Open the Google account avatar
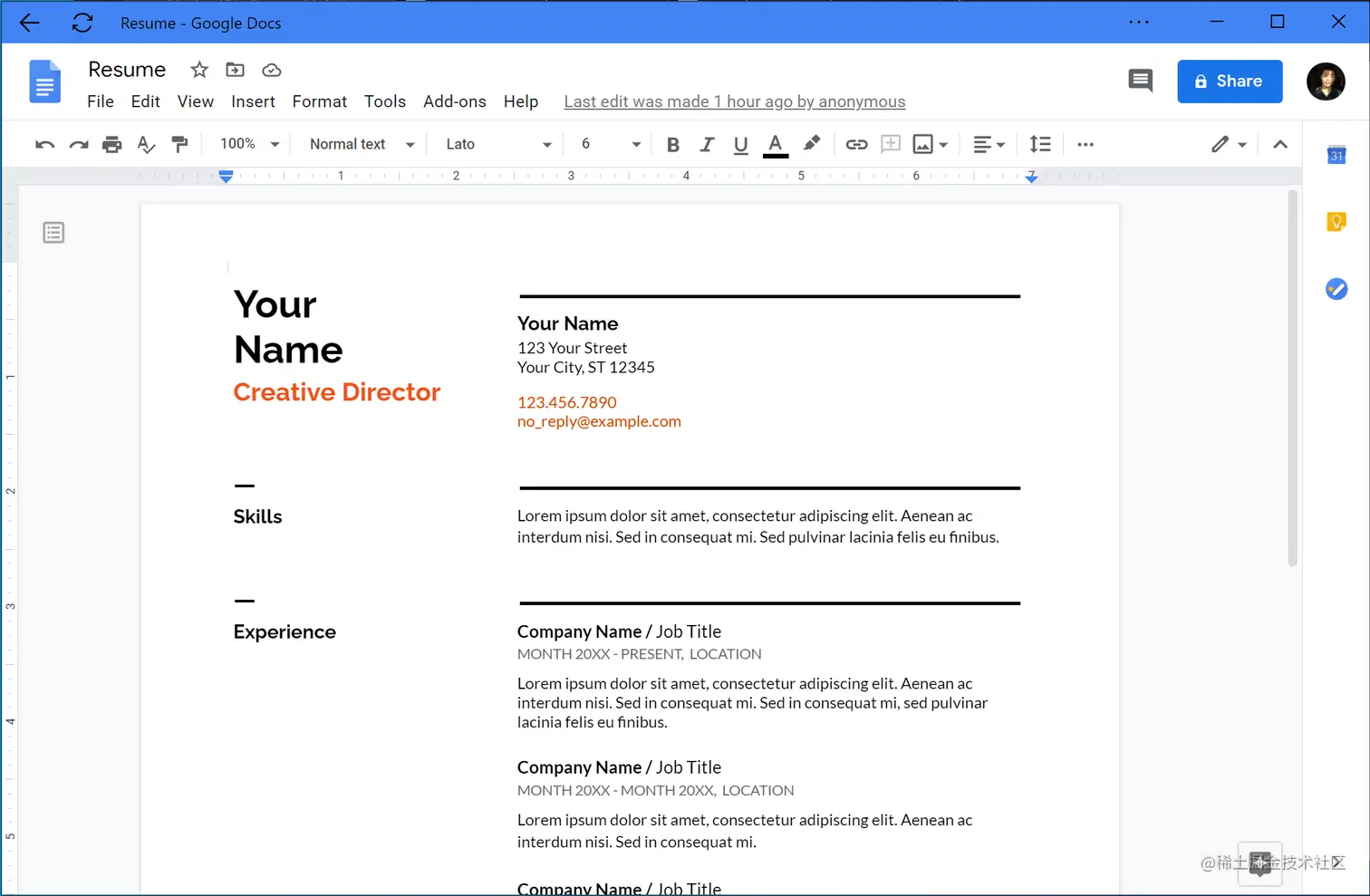Viewport: 1370px width, 896px height. (1326, 82)
